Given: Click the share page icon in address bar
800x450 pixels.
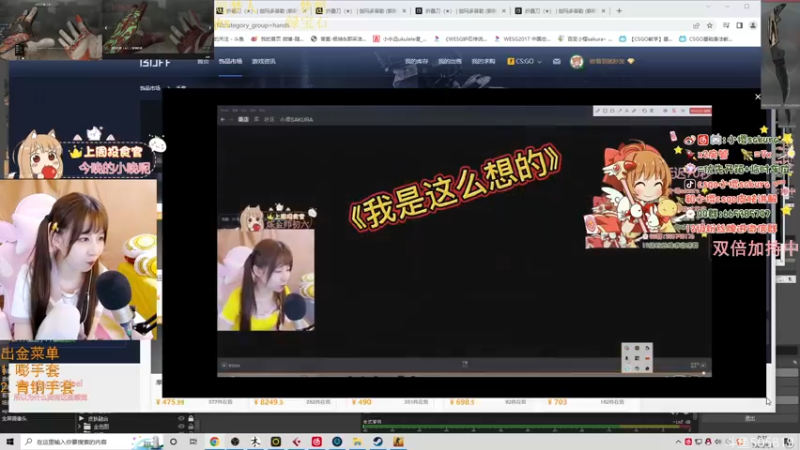Looking at the screenshot, I should click(696, 25).
